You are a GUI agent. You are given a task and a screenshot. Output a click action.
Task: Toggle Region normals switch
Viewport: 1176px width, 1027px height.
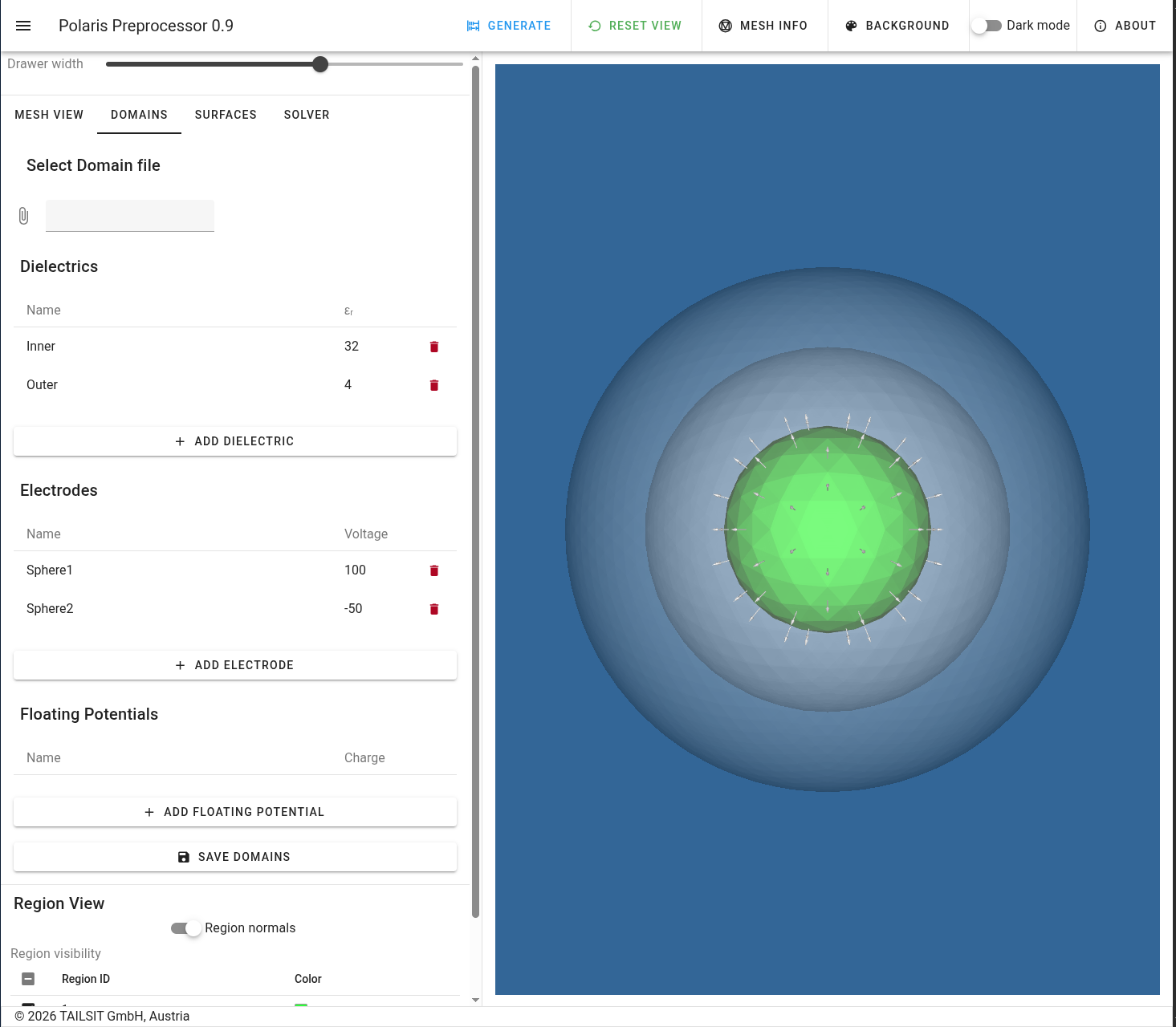[x=186, y=928]
